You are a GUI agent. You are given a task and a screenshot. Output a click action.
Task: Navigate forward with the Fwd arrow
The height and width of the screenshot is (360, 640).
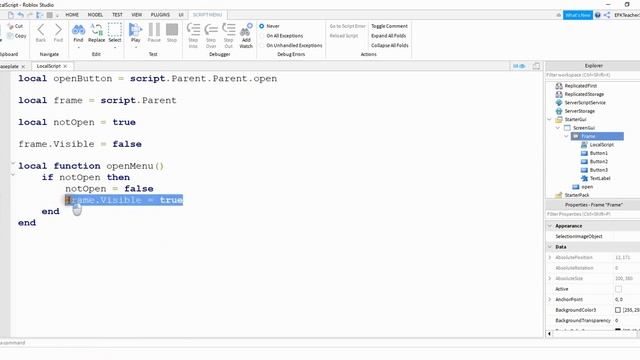pyautogui.click(x=58, y=29)
